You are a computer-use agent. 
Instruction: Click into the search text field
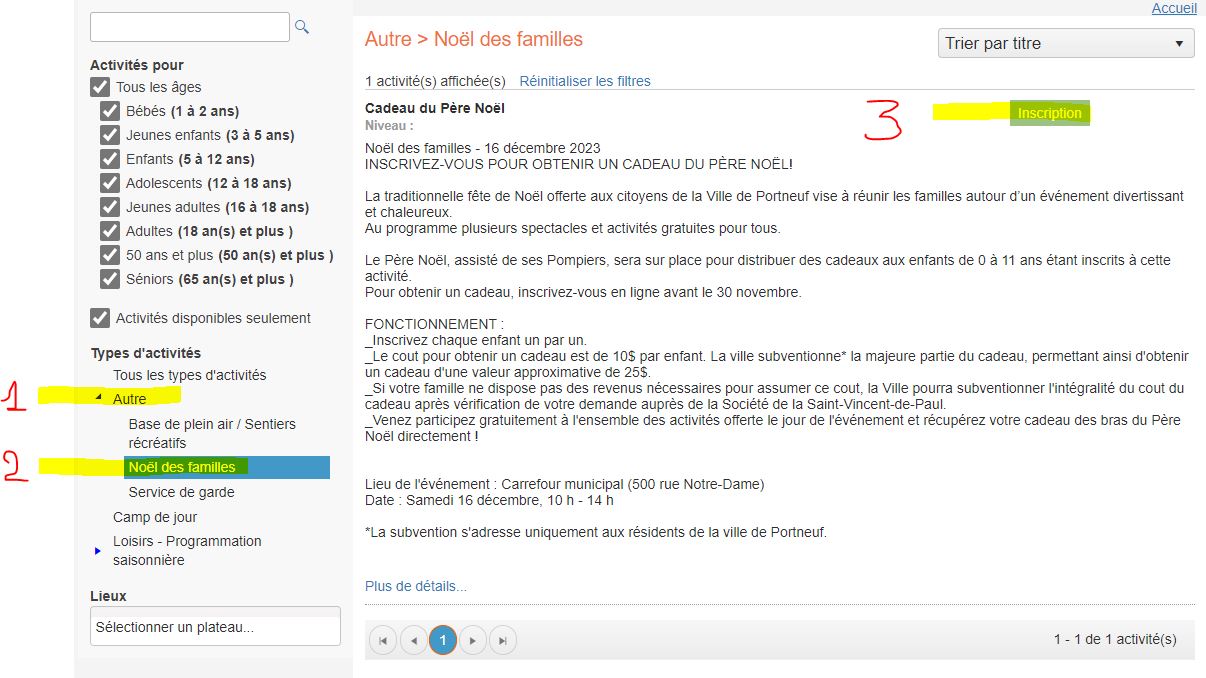tap(189, 27)
